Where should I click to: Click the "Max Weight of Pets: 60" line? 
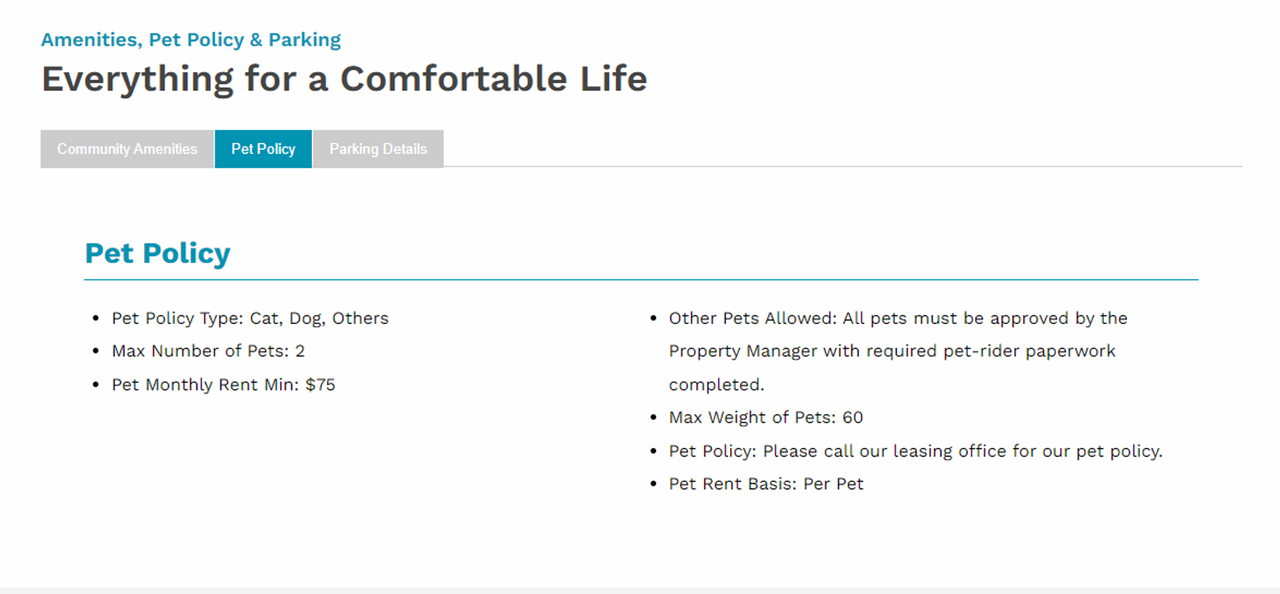[766, 417]
